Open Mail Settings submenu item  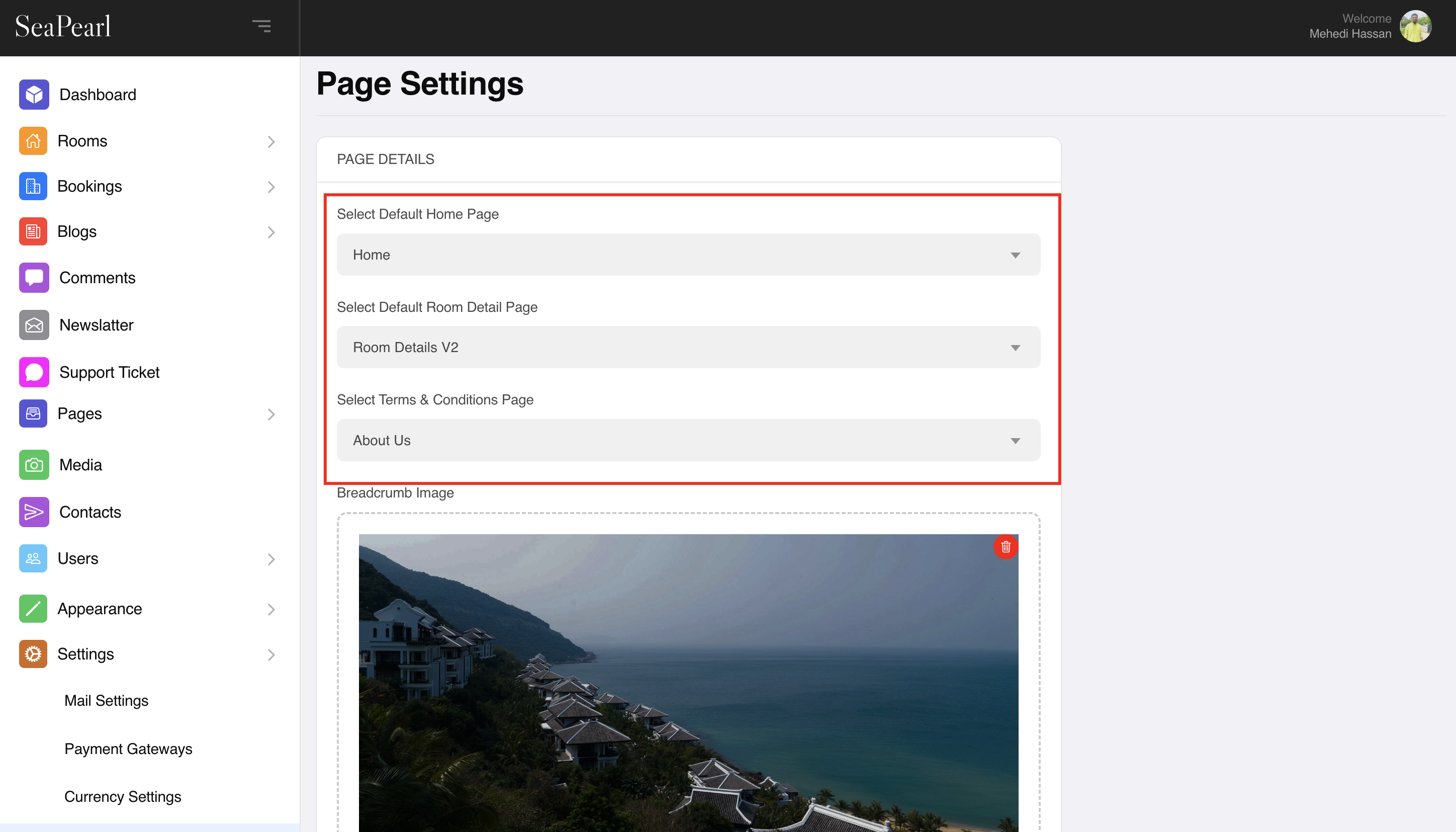point(106,701)
